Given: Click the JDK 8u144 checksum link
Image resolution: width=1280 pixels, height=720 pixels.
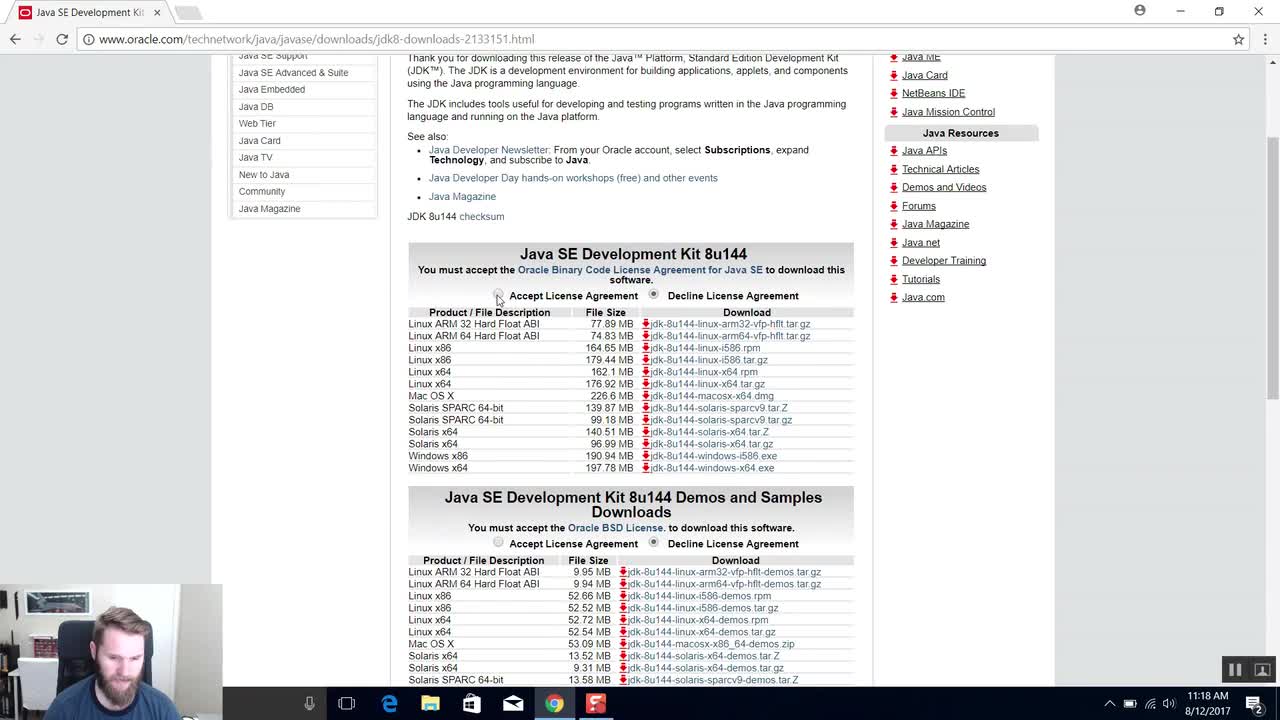Looking at the screenshot, I should [x=482, y=217].
